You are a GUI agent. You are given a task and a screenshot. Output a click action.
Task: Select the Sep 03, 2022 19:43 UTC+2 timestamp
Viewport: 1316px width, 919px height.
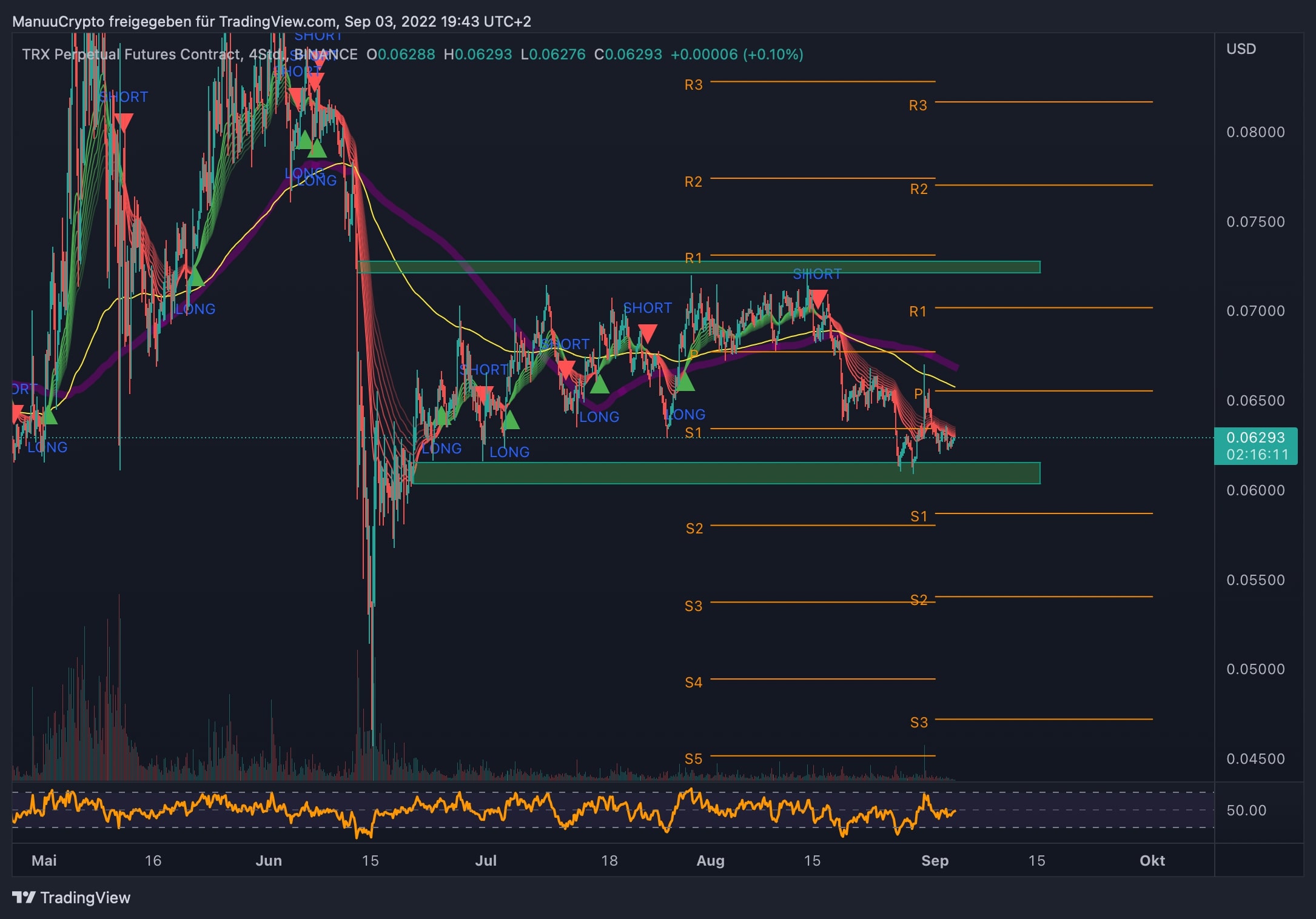[438, 21]
